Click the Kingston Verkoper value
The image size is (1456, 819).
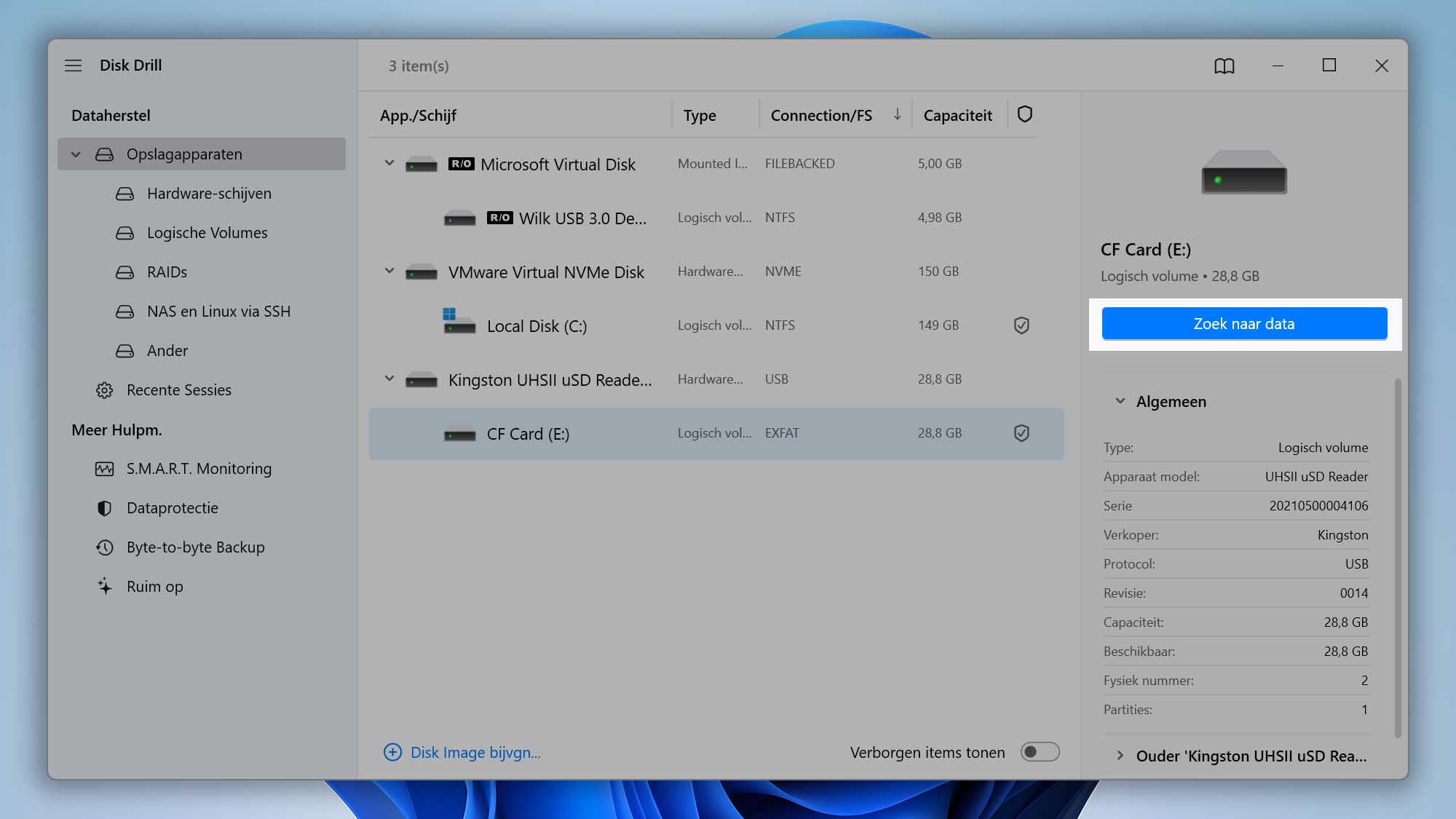click(1342, 535)
